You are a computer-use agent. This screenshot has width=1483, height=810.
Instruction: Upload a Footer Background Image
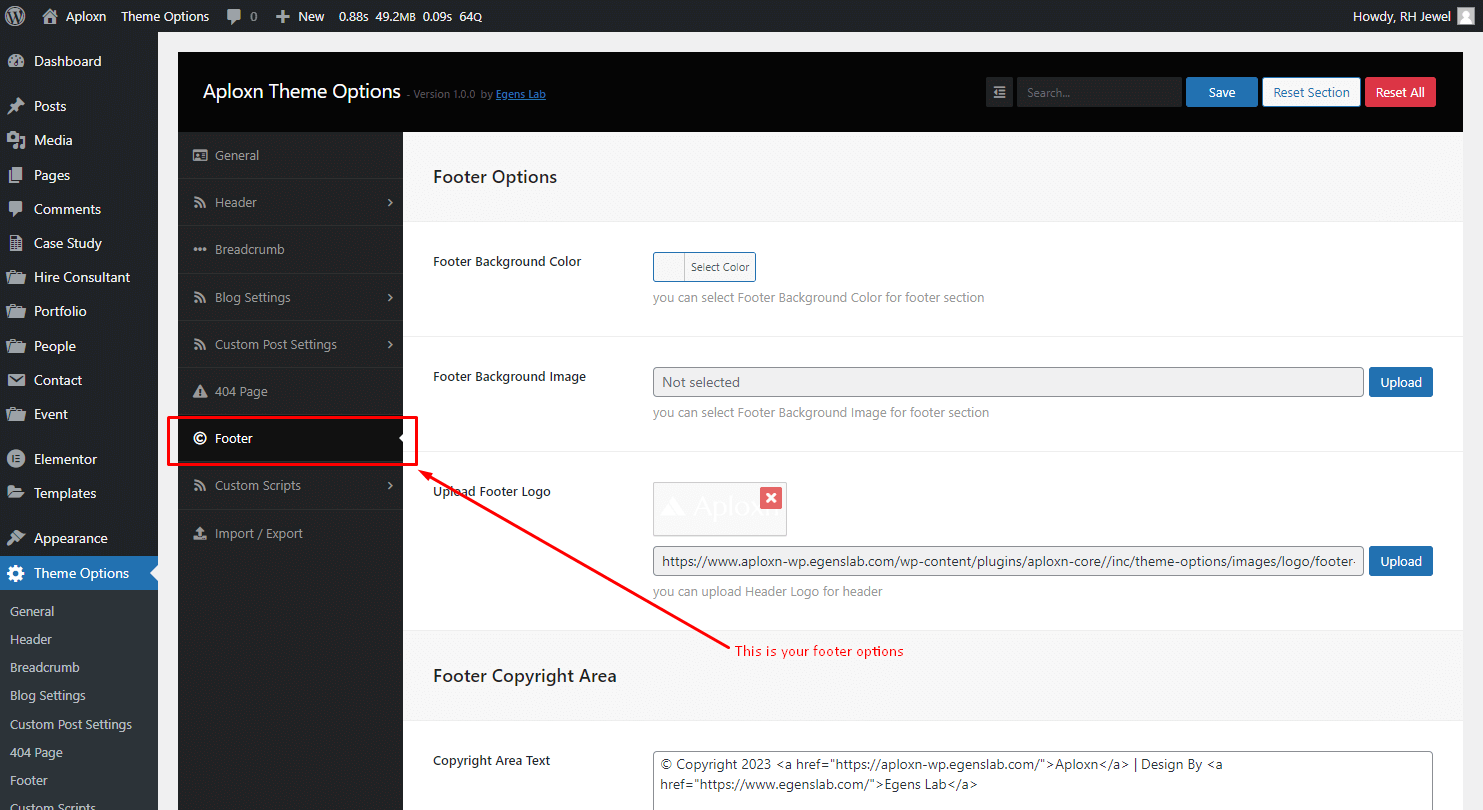pyautogui.click(x=1401, y=382)
